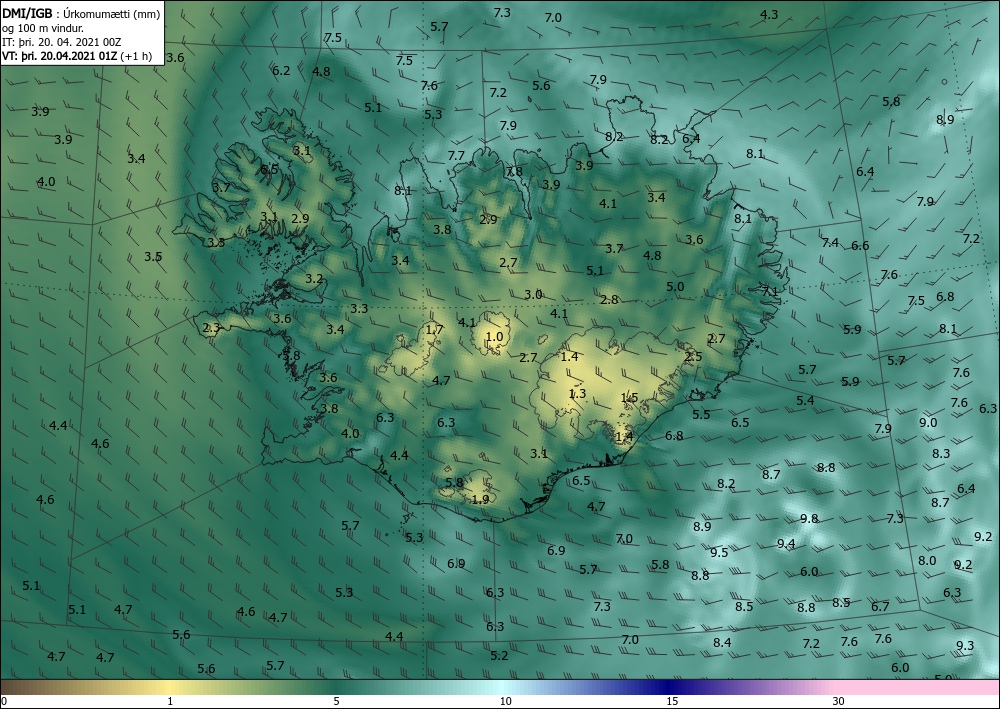Select the 8.4 value near the bottom
The width and height of the screenshot is (1000, 709).
tap(722, 642)
